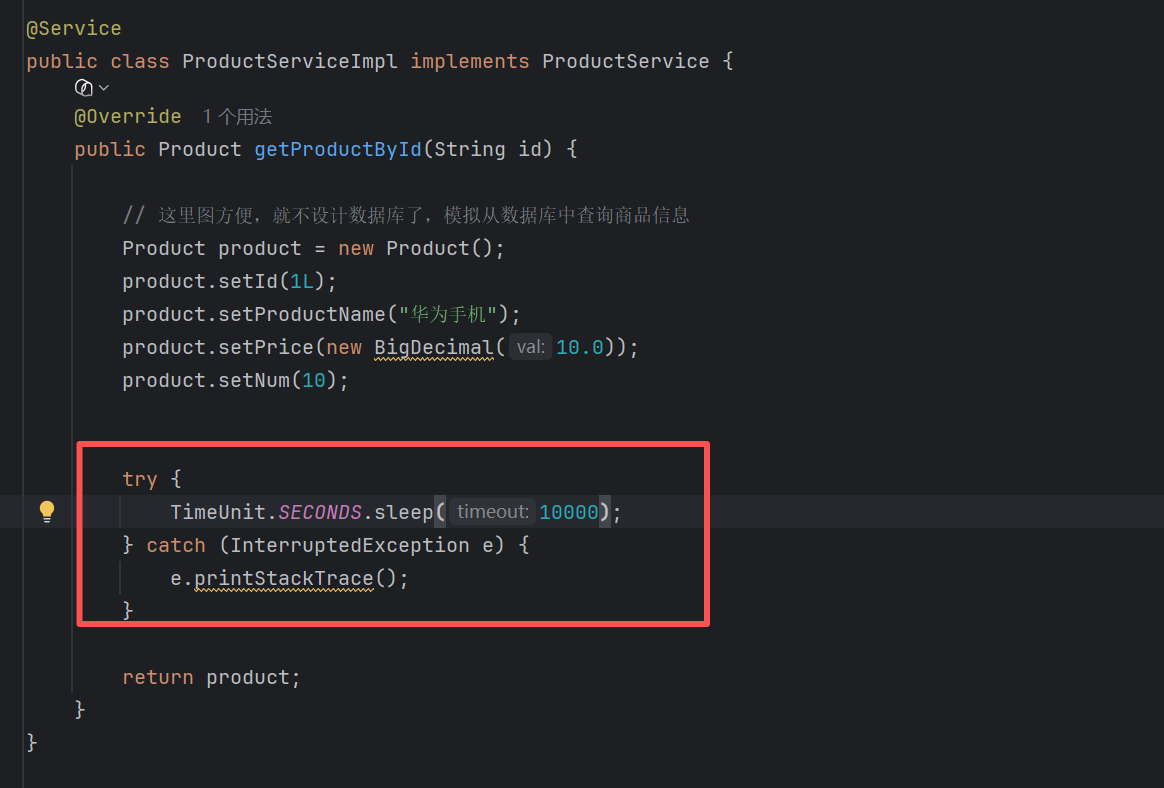
Task: Click the SECONDS constant
Action: [320, 512]
